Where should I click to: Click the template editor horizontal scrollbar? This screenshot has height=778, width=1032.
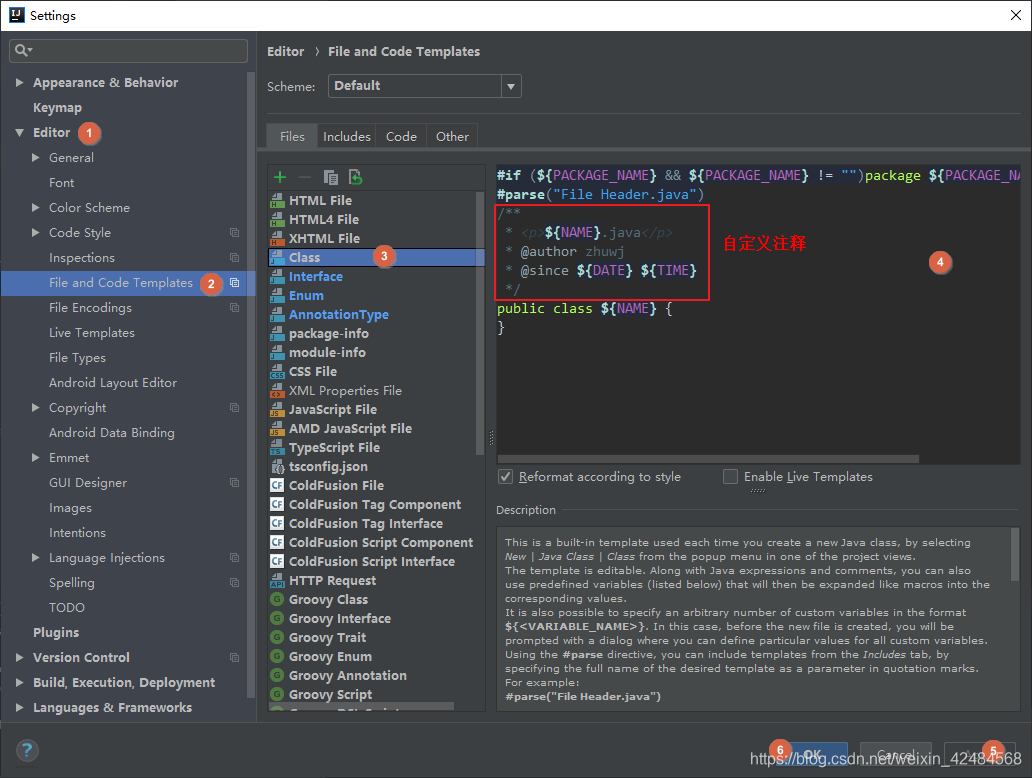pos(708,459)
